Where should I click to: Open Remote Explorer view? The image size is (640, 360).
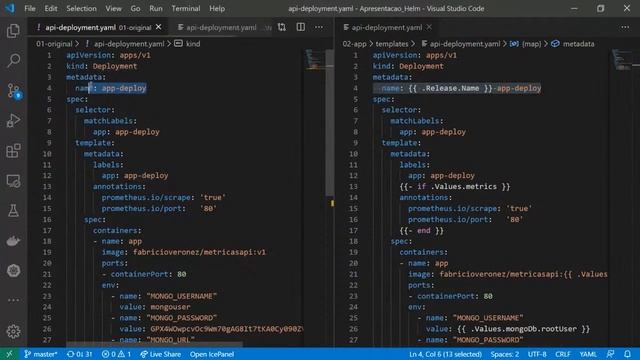tap(13, 181)
